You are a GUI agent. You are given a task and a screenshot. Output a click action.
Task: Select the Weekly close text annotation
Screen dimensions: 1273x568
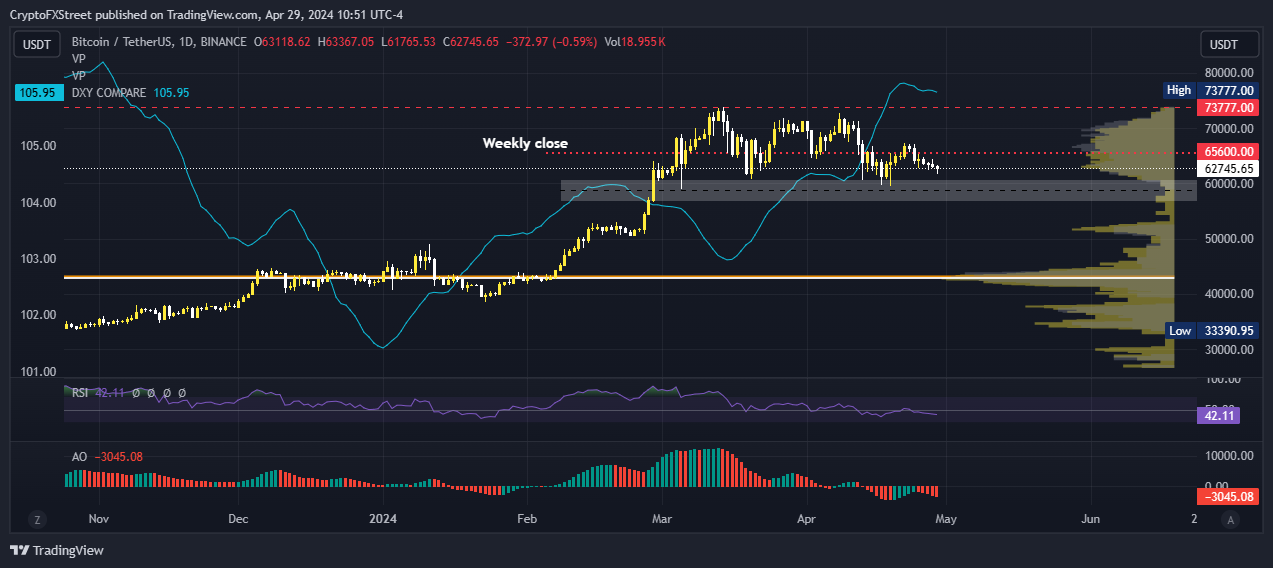pyautogui.click(x=525, y=143)
